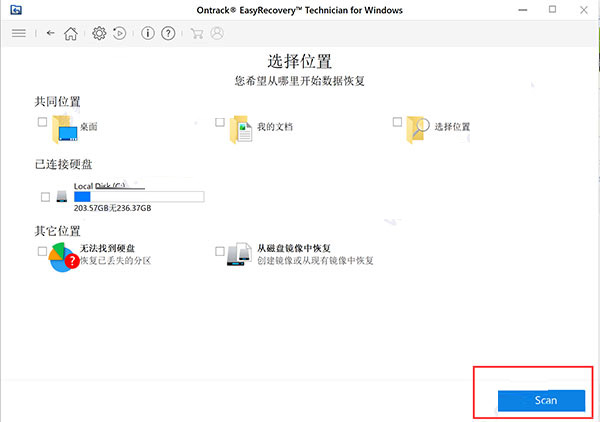The height and width of the screenshot is (422, 600).
Task: Click the 桌面 label
Action: [x=88, y=127]
